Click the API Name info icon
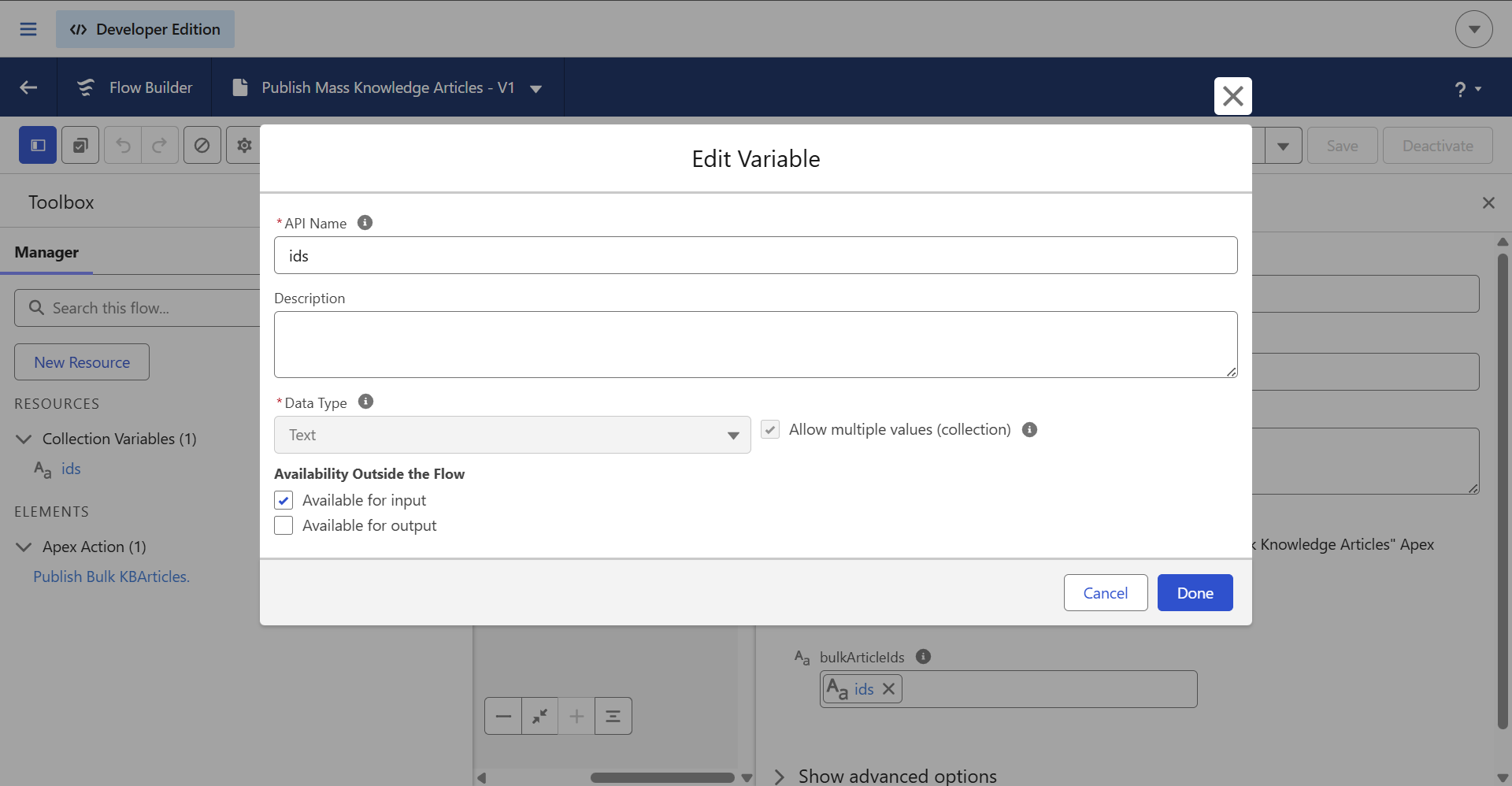The width and height of the screenshot is (1512, 786). 365,223
